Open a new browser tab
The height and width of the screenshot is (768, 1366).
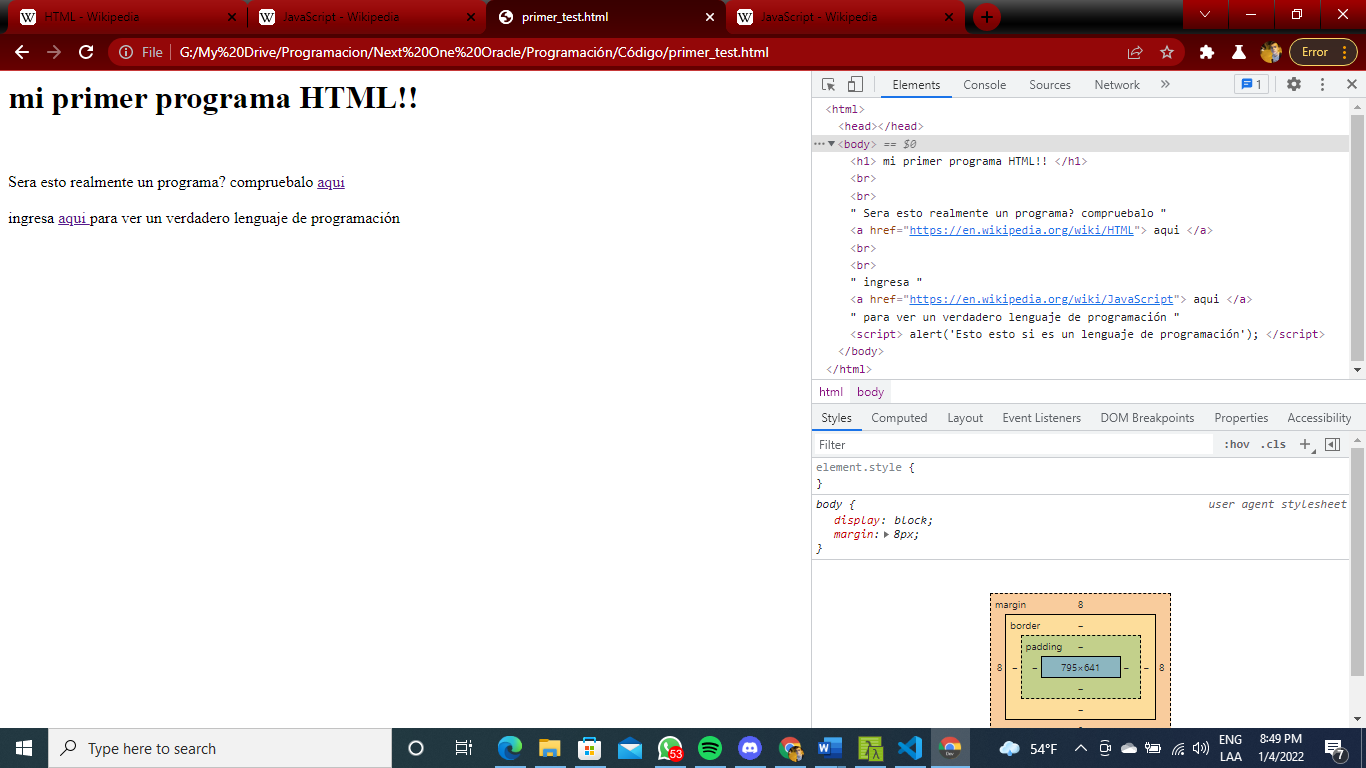tap(986, 17)
